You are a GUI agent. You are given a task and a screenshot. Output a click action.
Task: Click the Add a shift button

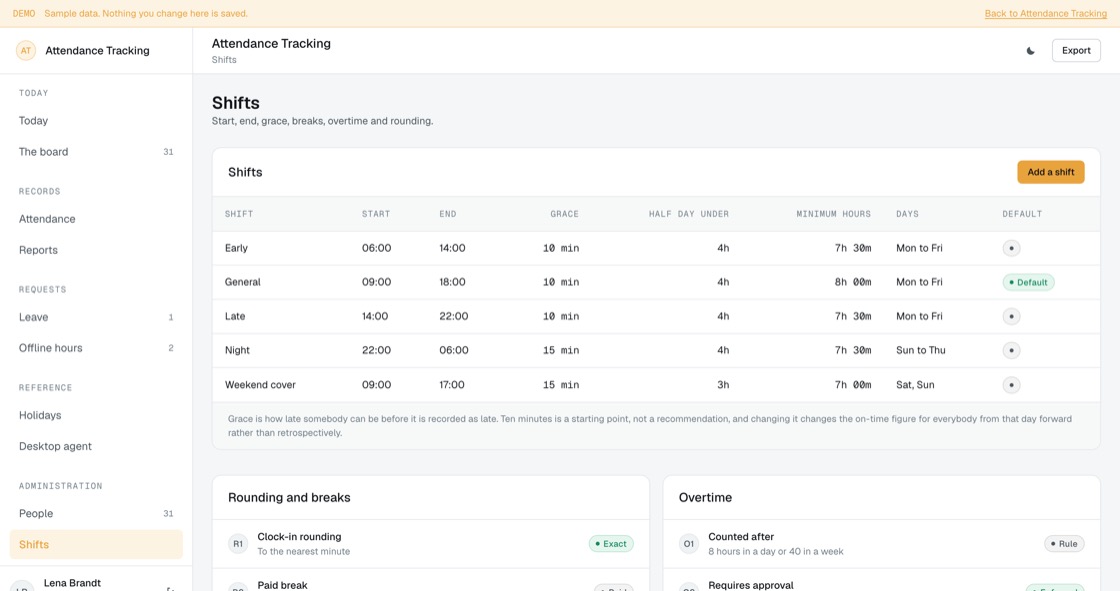pyautogui.click(x=1051, y=172)
